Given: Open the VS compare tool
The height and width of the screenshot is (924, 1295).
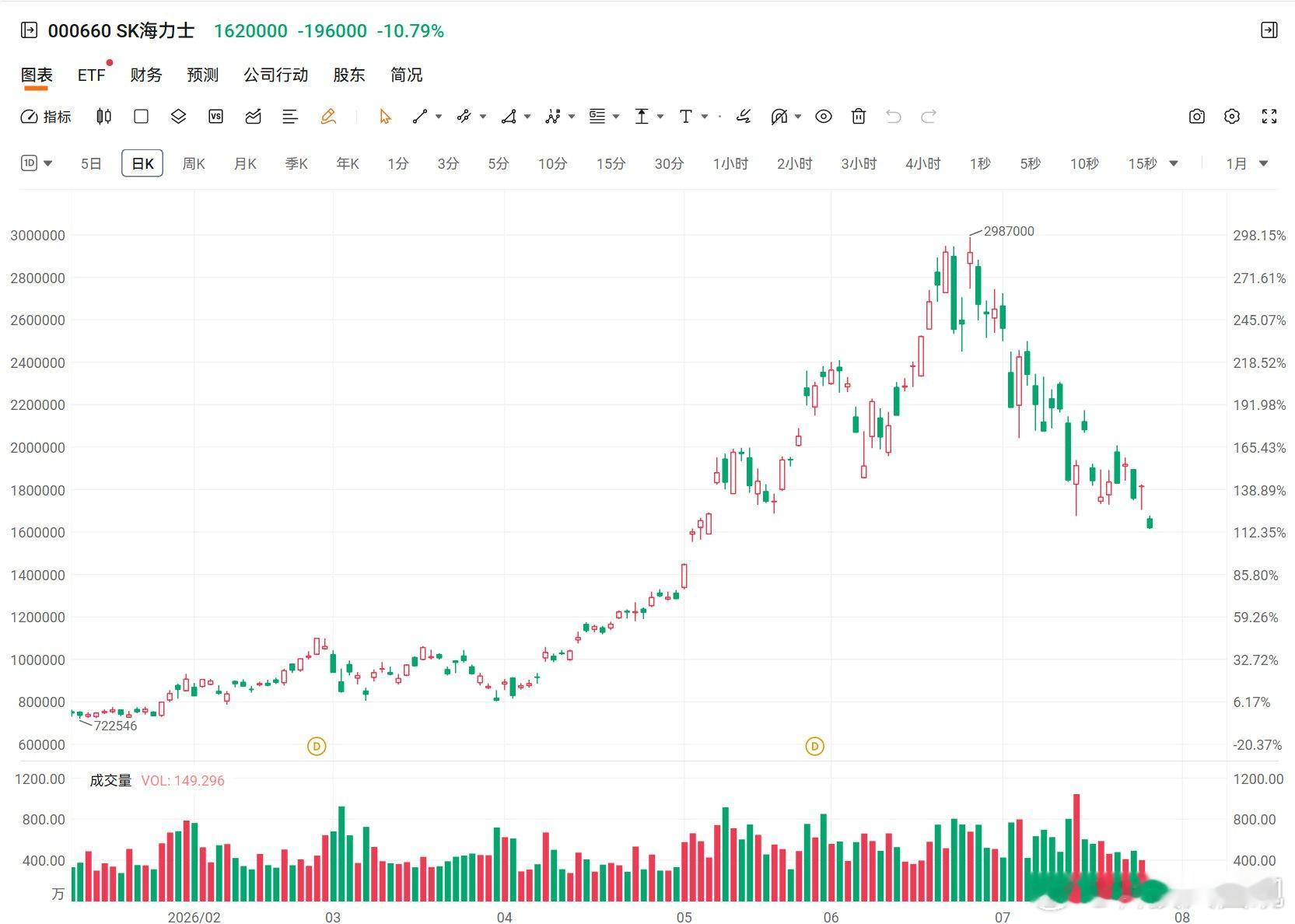Looking at the screenshot, I should 215,117.
